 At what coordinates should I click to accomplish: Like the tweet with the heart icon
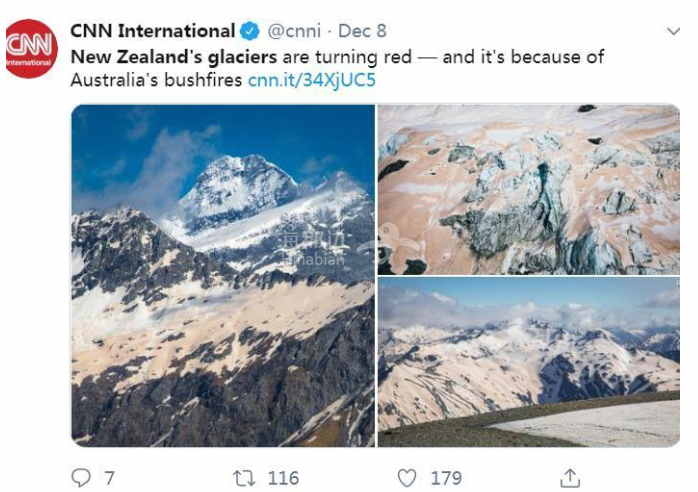click(x=406, y=477)
